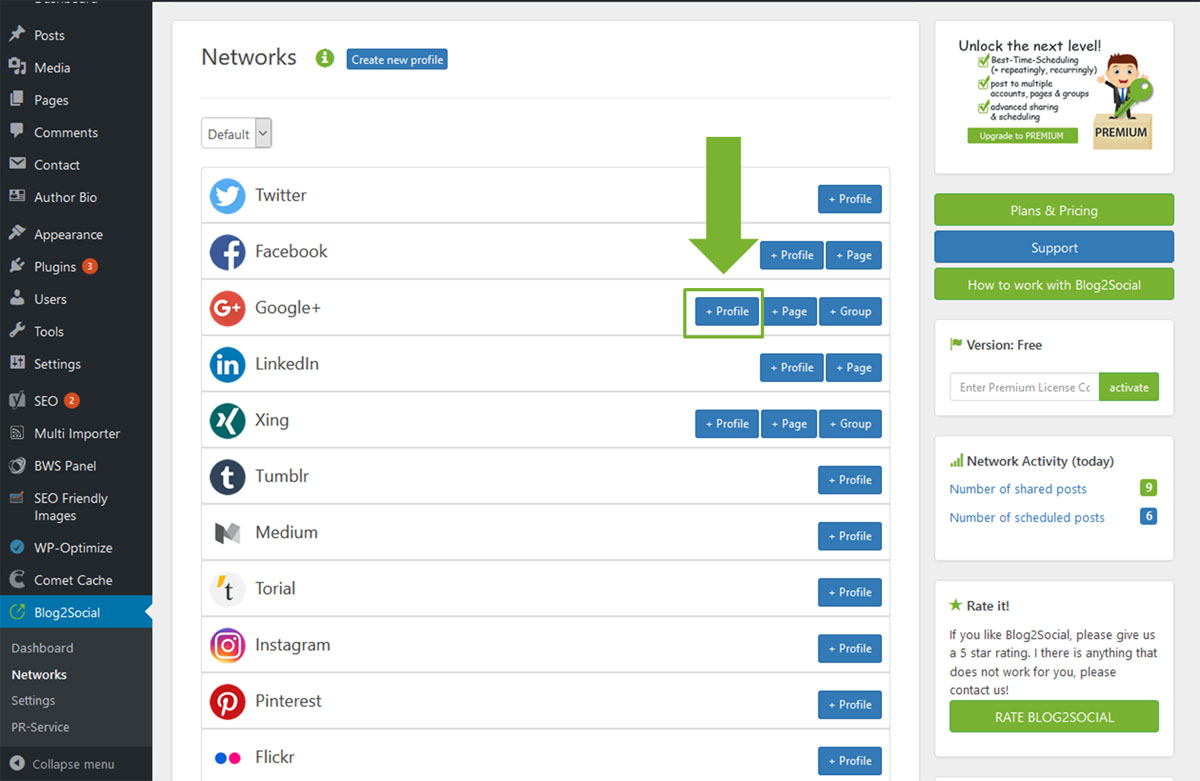Add a Google+ group
1200x781 pixels.
click(x=850, y=311)
